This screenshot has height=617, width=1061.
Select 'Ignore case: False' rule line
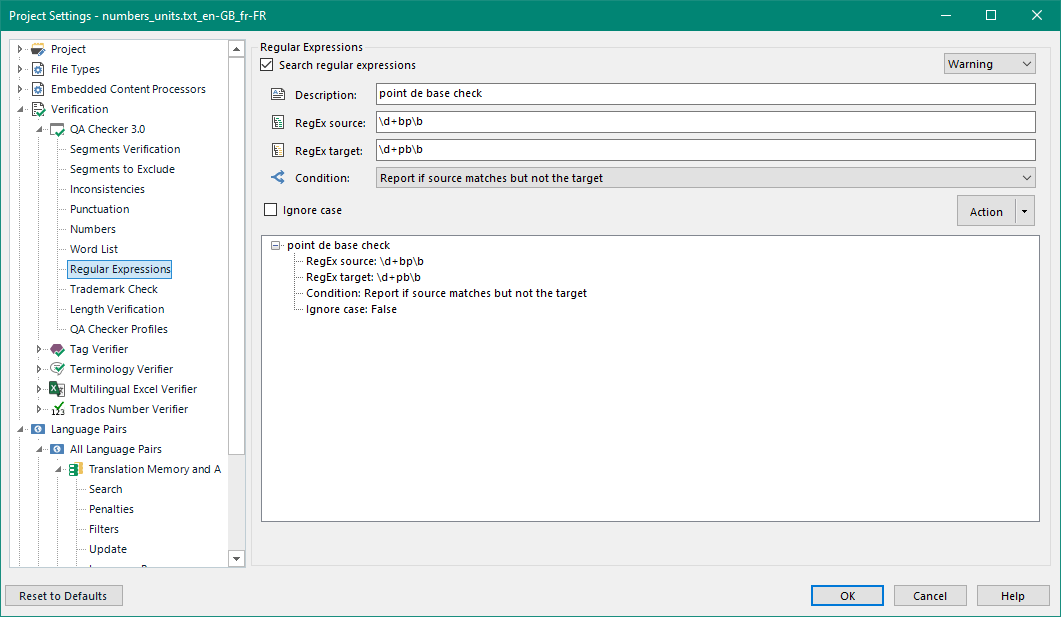(x=351, y=309)
